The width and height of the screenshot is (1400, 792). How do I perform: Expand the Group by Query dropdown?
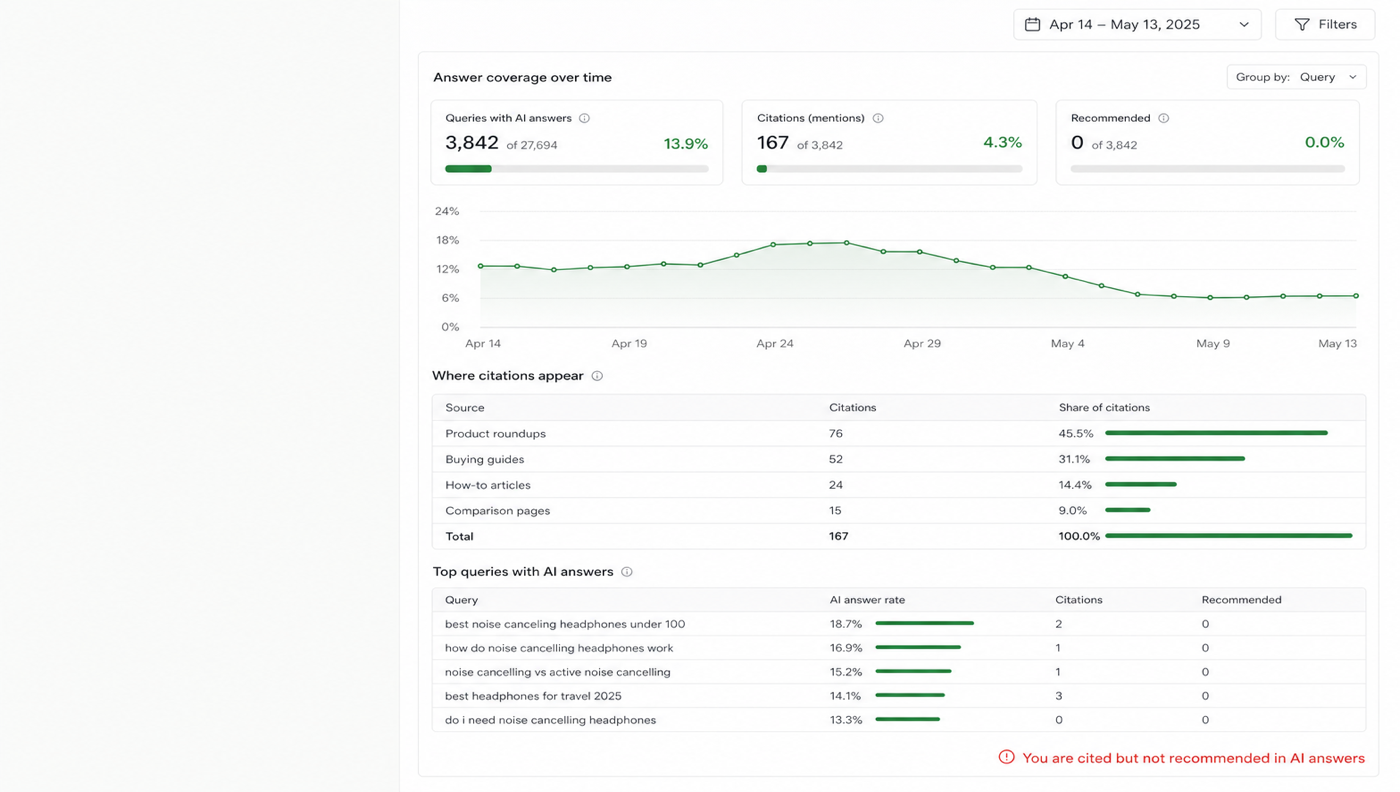point(1296,77)
